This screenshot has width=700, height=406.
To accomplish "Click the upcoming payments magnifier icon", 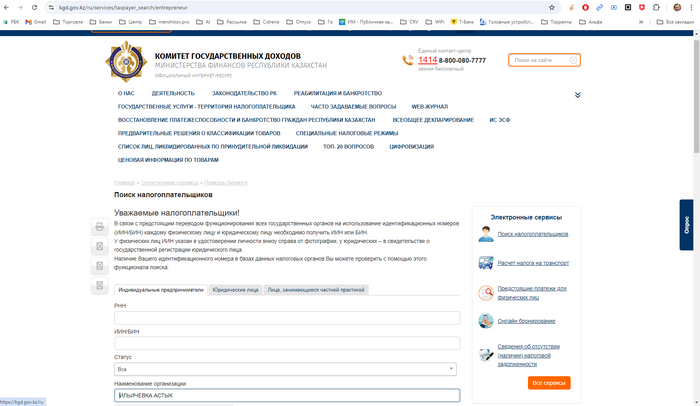I will pyautogui.click(x=486, y=293).
